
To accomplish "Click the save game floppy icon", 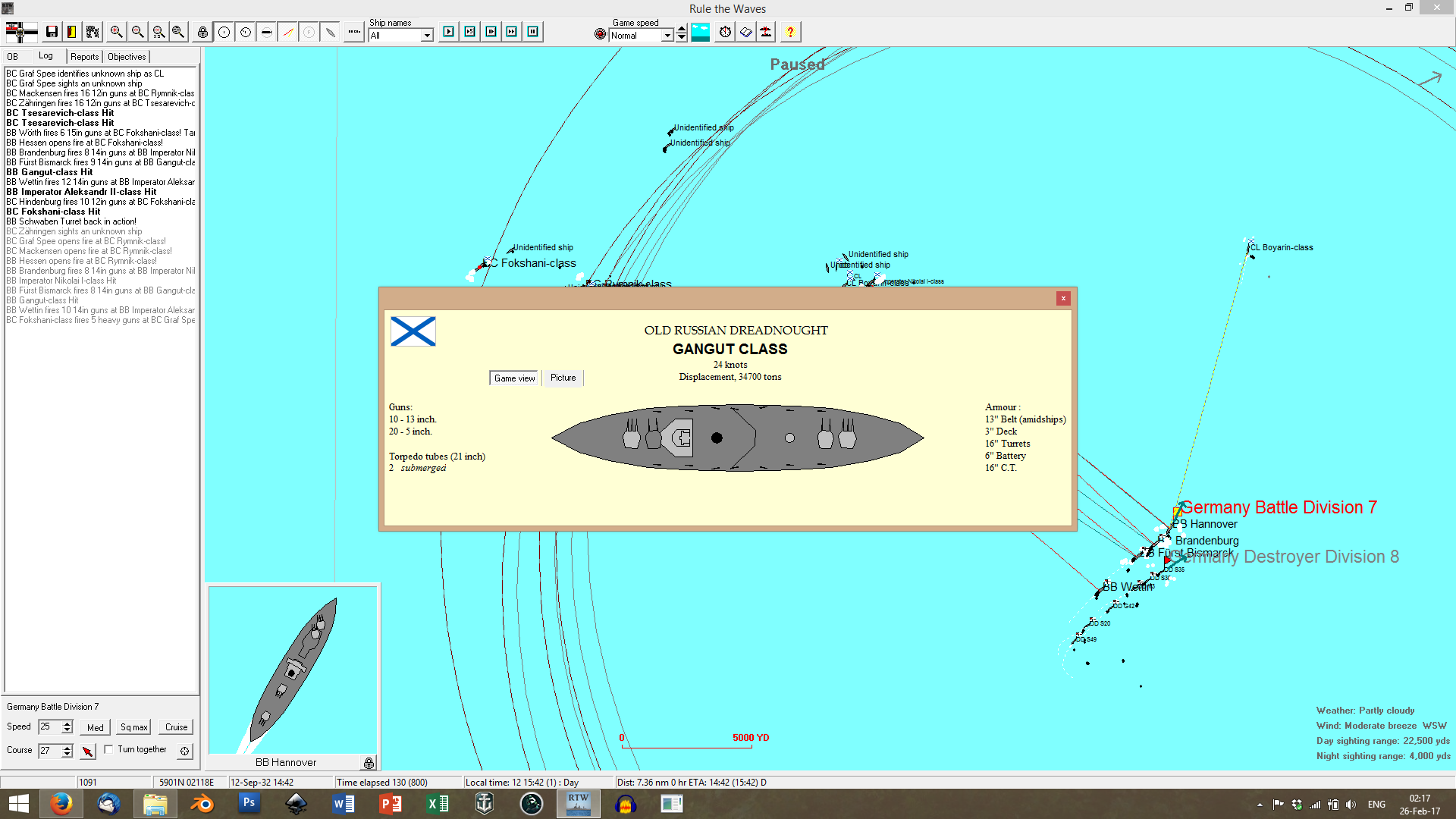I will click(52, 32).
